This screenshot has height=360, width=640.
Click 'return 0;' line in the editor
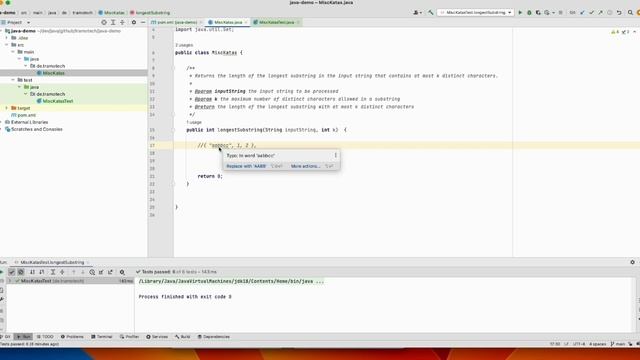pos(210,176)
